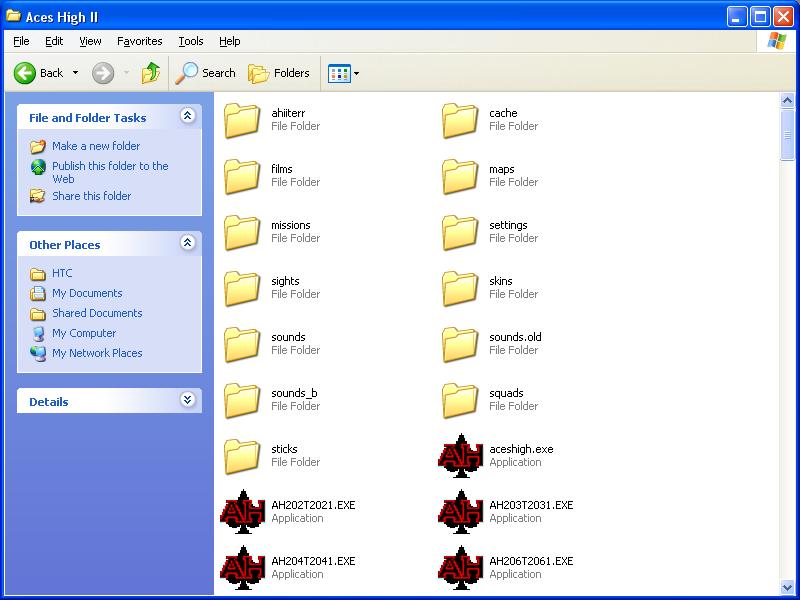Image resolution: width=800 pixels, height=600 pixels.
Task: Open My Documents from Other Places
Action: (87, 293)
